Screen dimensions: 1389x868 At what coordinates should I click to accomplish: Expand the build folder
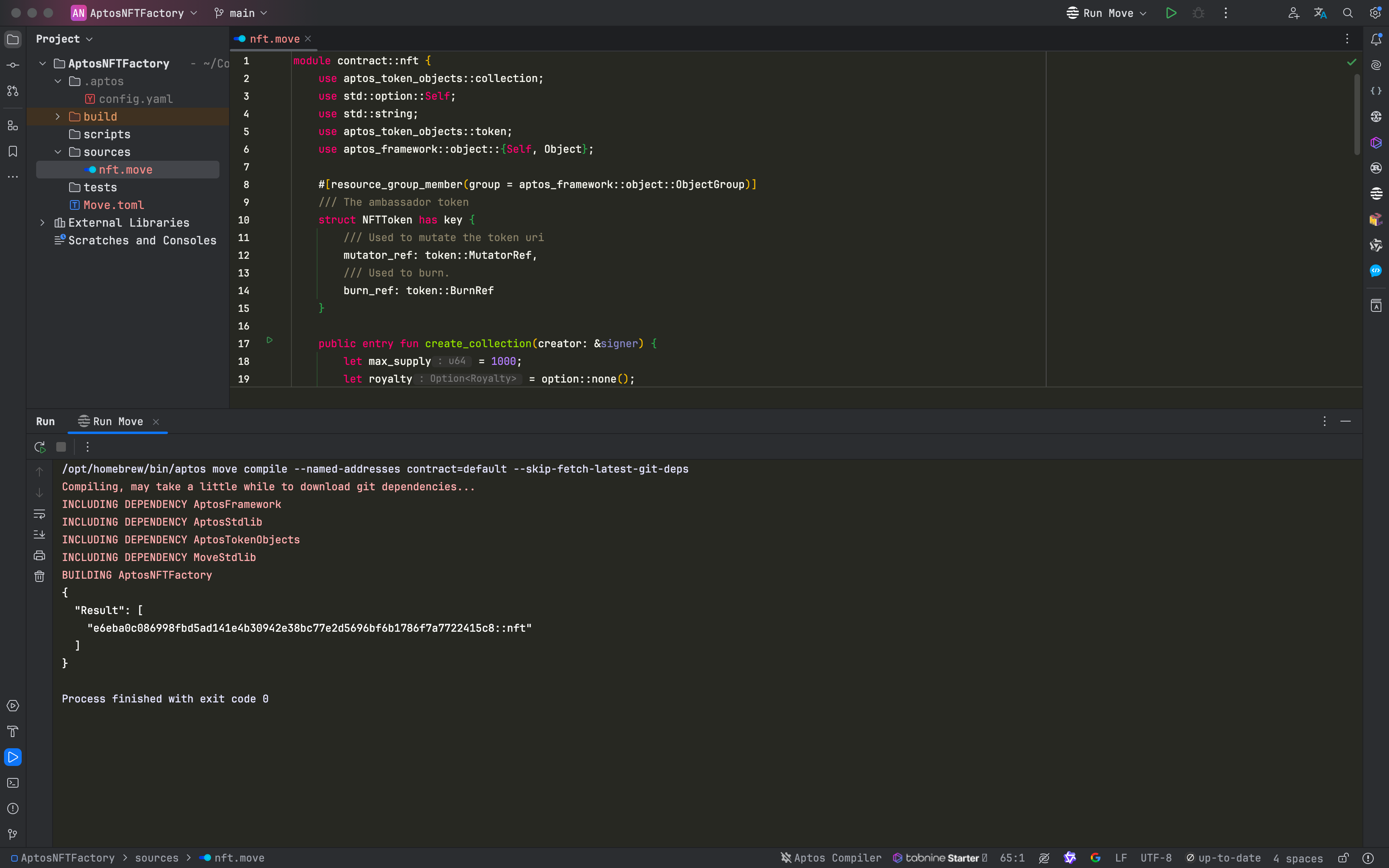click(x=58, y=117)
